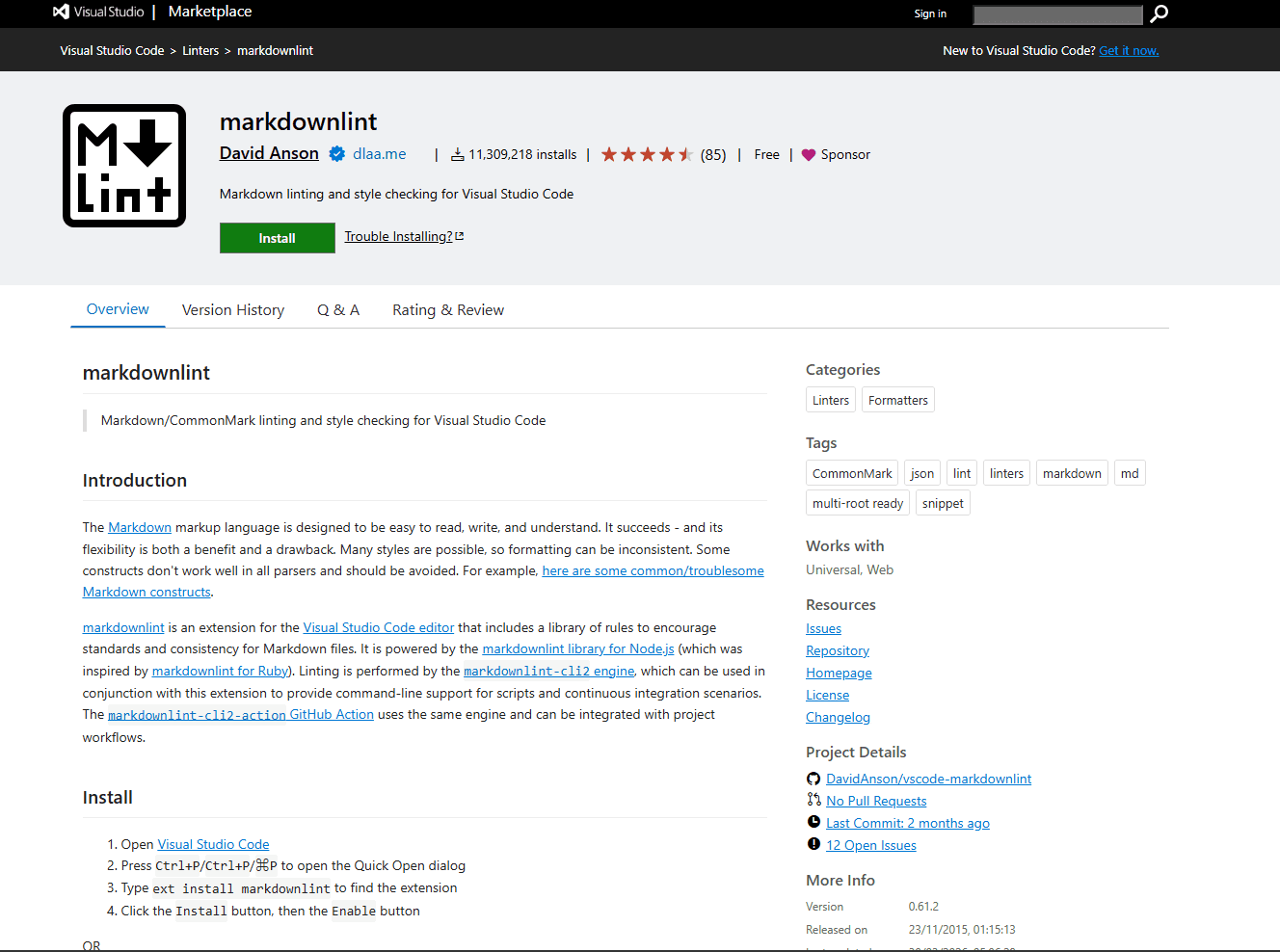Open the Overview tab
The image size is (1280, 952).
pos(118,309)
